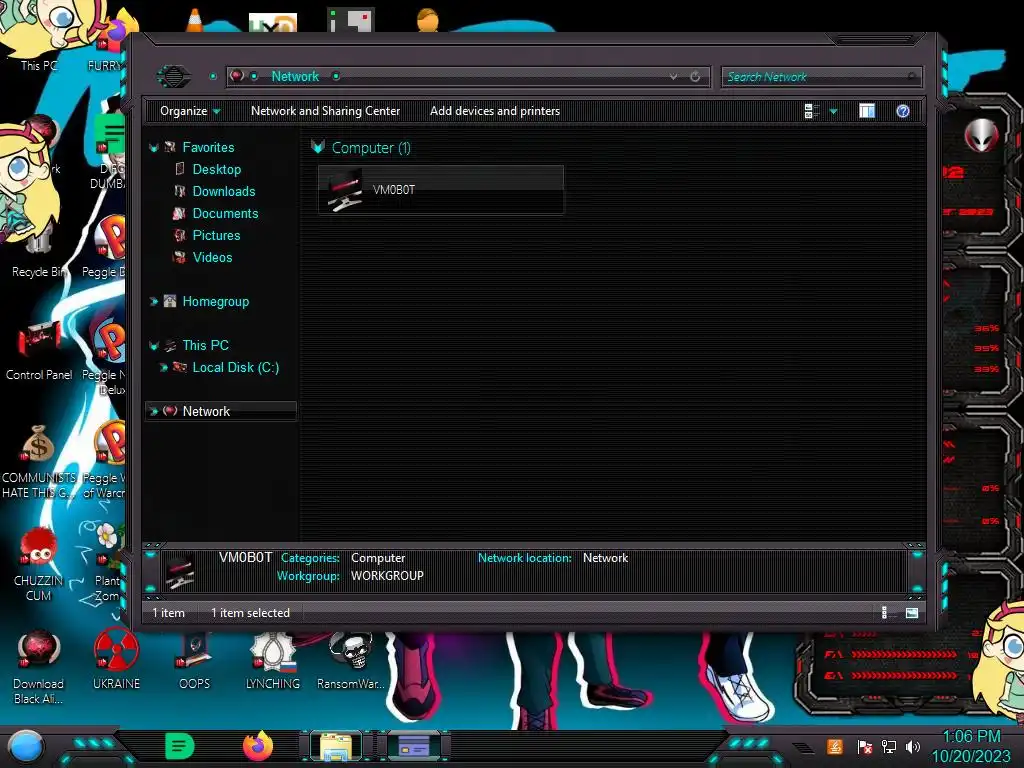Viewport: 1024px width, 768px height.
Task: Switch to details view in status bar
Action: pos(884,613)
